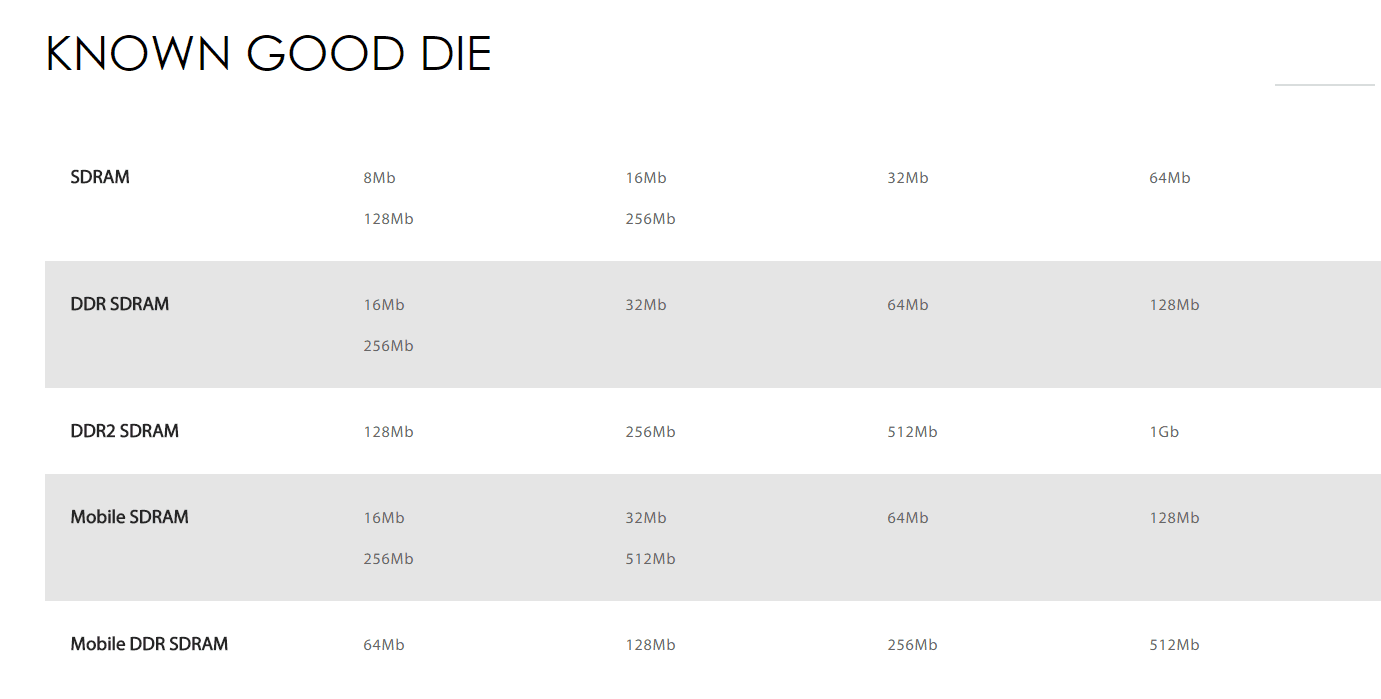Open the DDR SDRAM 16Mb link
This screenshot has height=699, width=1381.
coord(383,305)
